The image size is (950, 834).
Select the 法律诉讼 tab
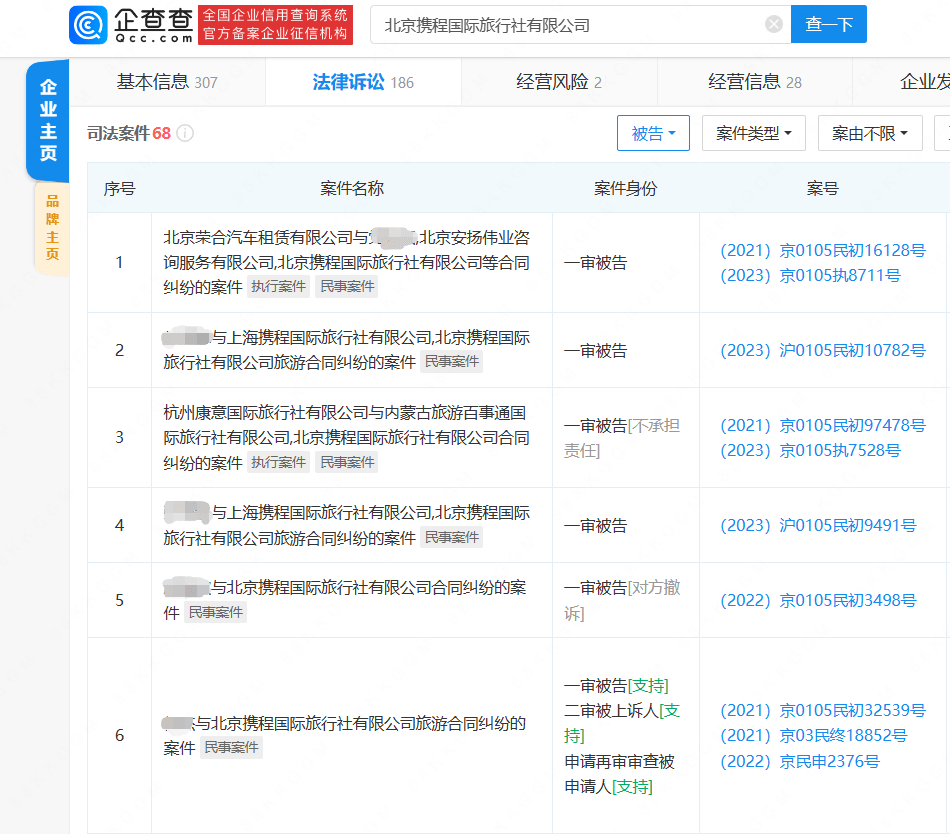point(362,82)
